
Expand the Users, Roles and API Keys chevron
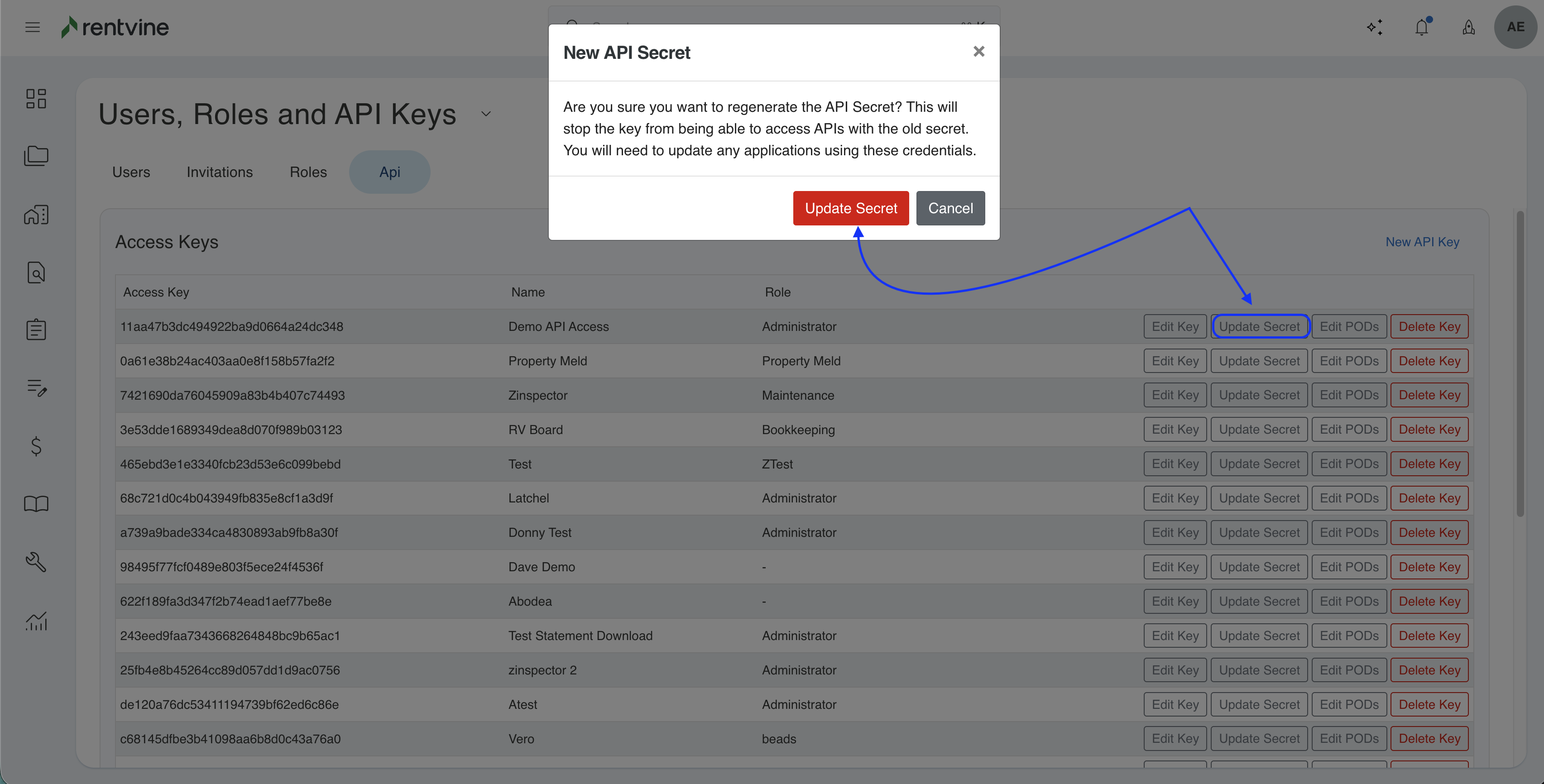[486, 114]
